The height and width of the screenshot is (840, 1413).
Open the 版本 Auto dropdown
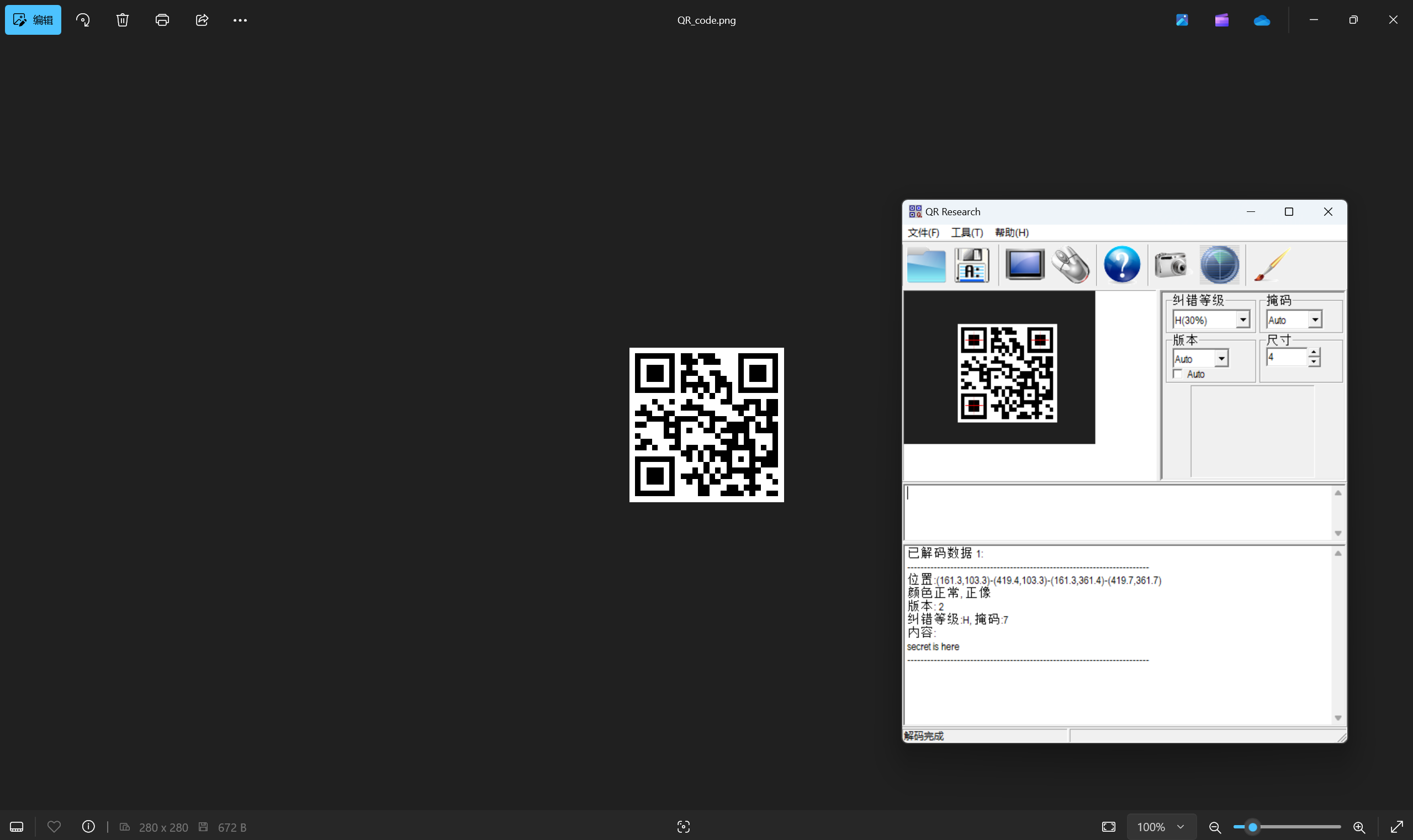(x=1221, y=358)
